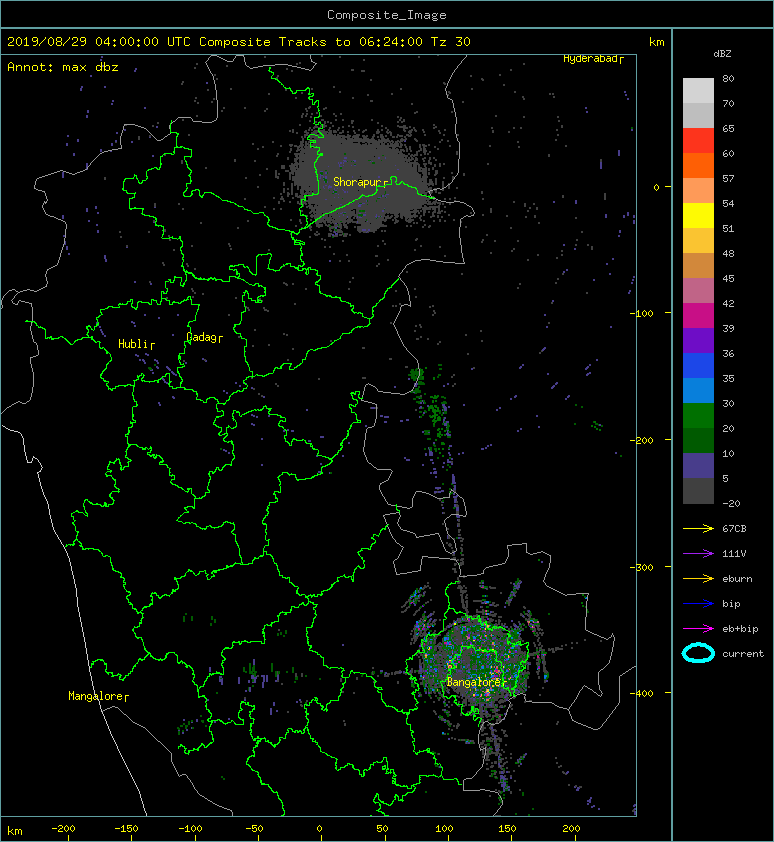Click the purple 111V arrow icon
The image size is (774, 842).
pos(698,554)
